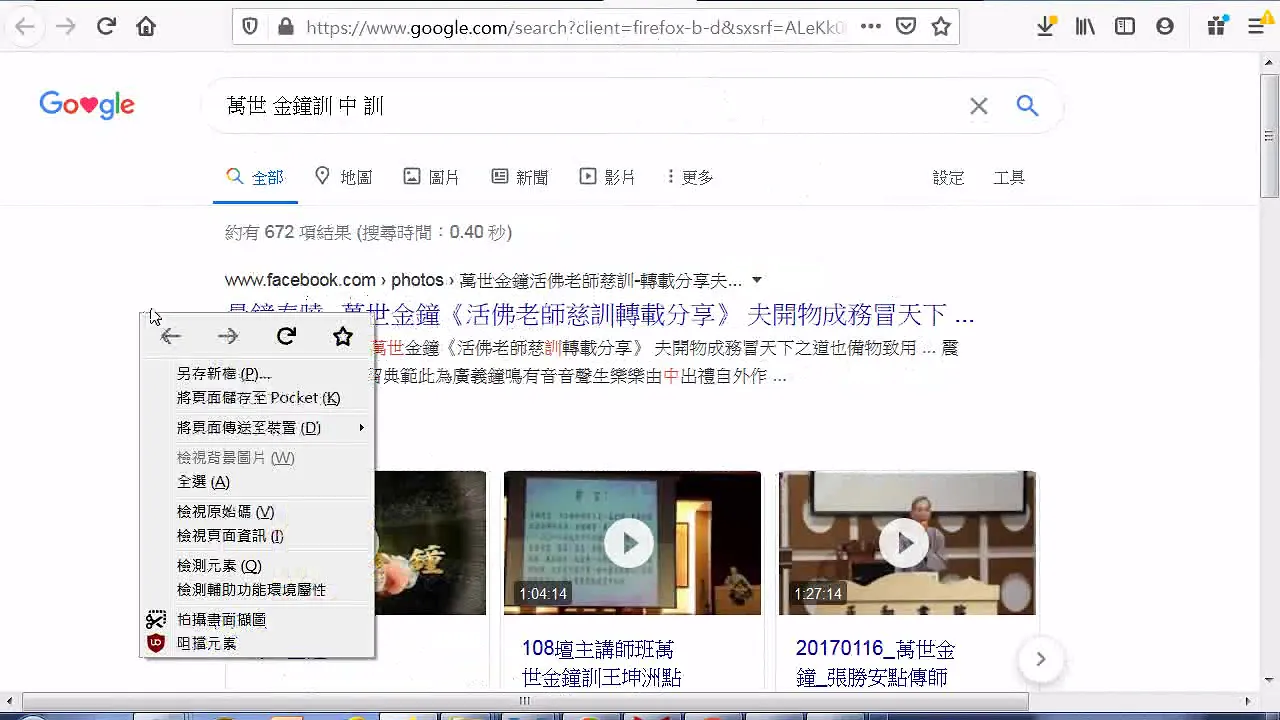Open the 108壇主講師班萬世金鐘訓 video link
1280x720 pixels.
point(602,663)
